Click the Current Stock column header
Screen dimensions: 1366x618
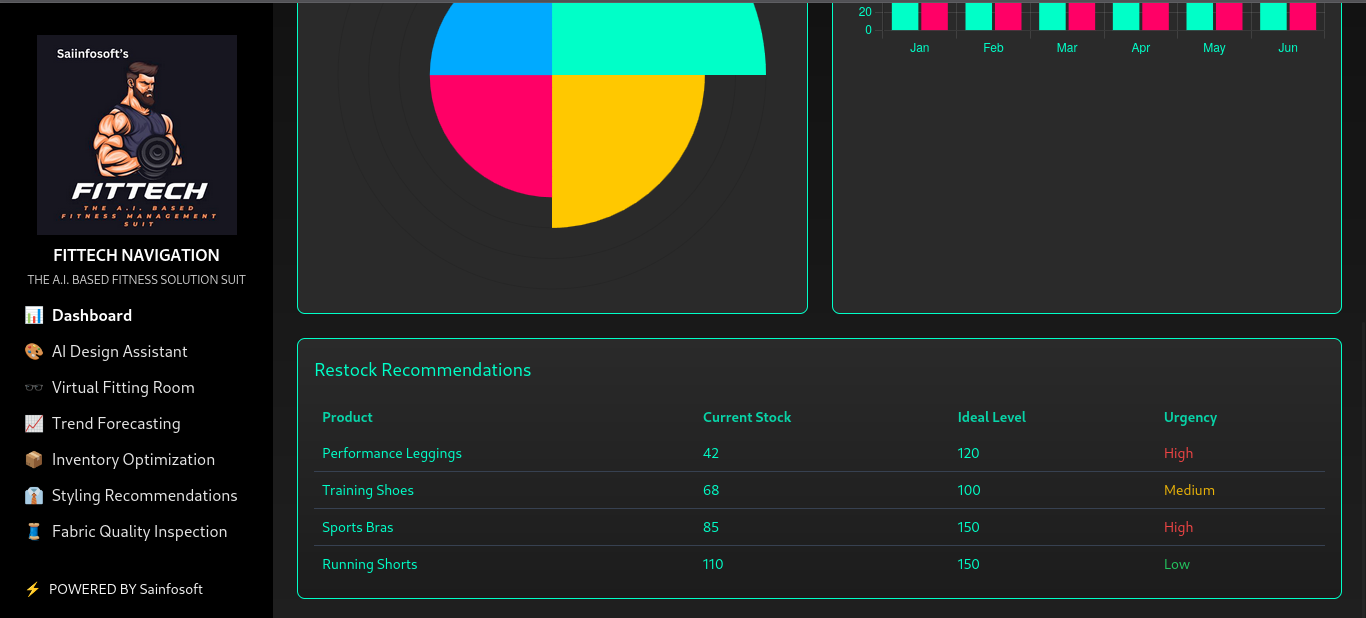(747, 418)
